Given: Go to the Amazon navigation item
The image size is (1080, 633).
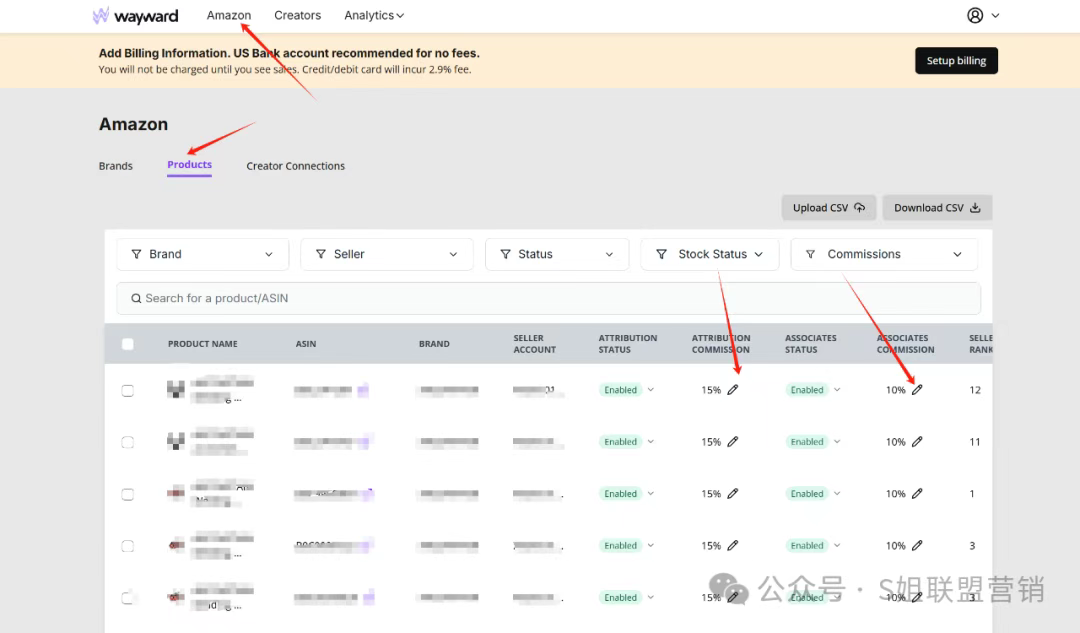Looking at the screenshot, I should point(229,15).
